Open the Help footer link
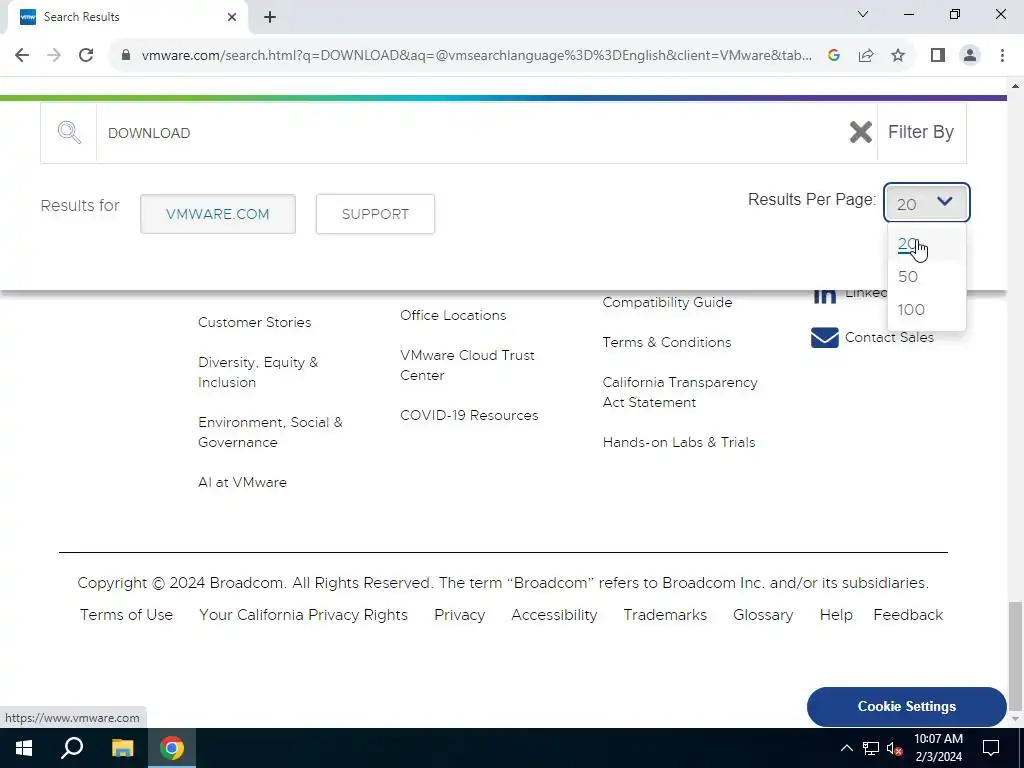This screenshot has height=768, width=1024. (x=836, y=615)
